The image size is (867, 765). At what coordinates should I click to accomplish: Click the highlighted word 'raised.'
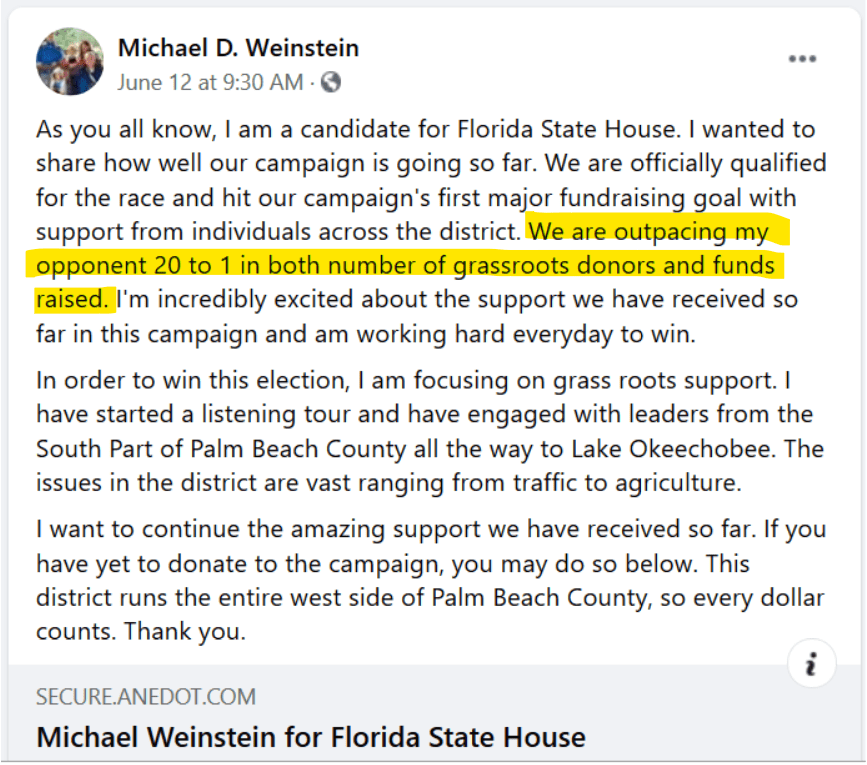[x=72, y=300]
